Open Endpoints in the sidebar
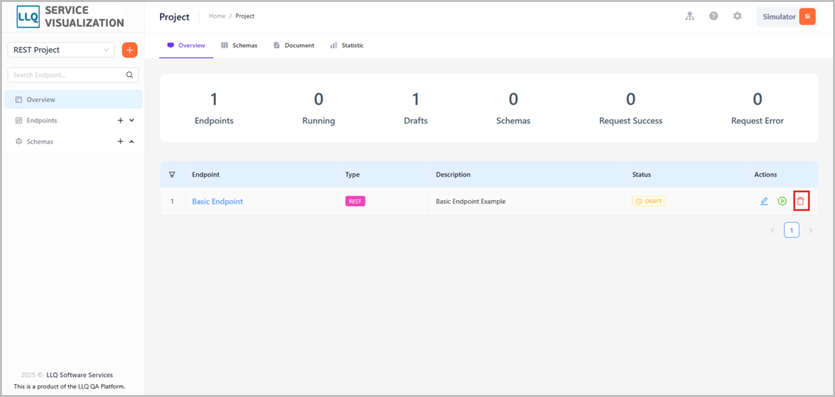 42,120
